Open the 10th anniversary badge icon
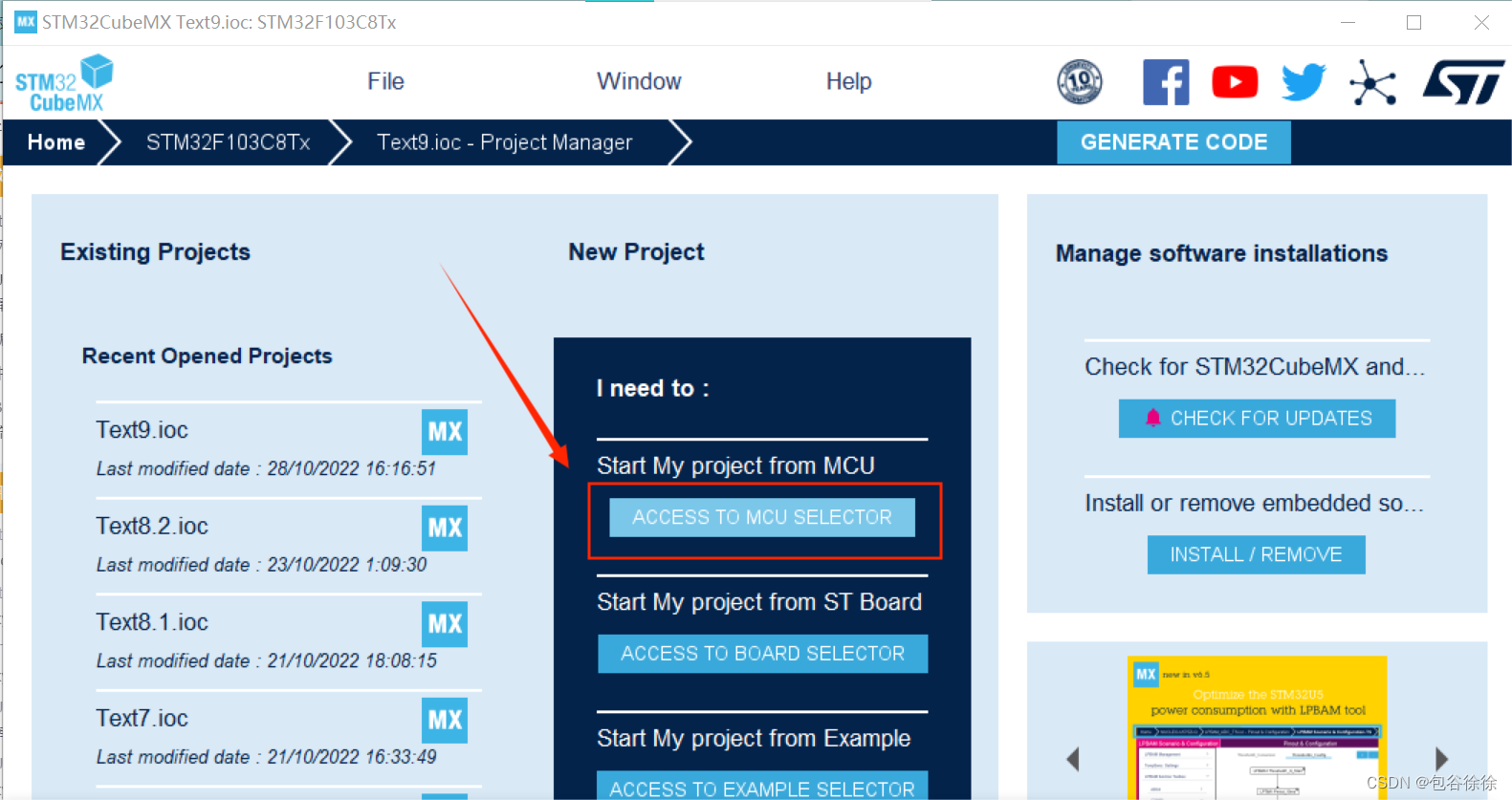 click(1080, 81)
